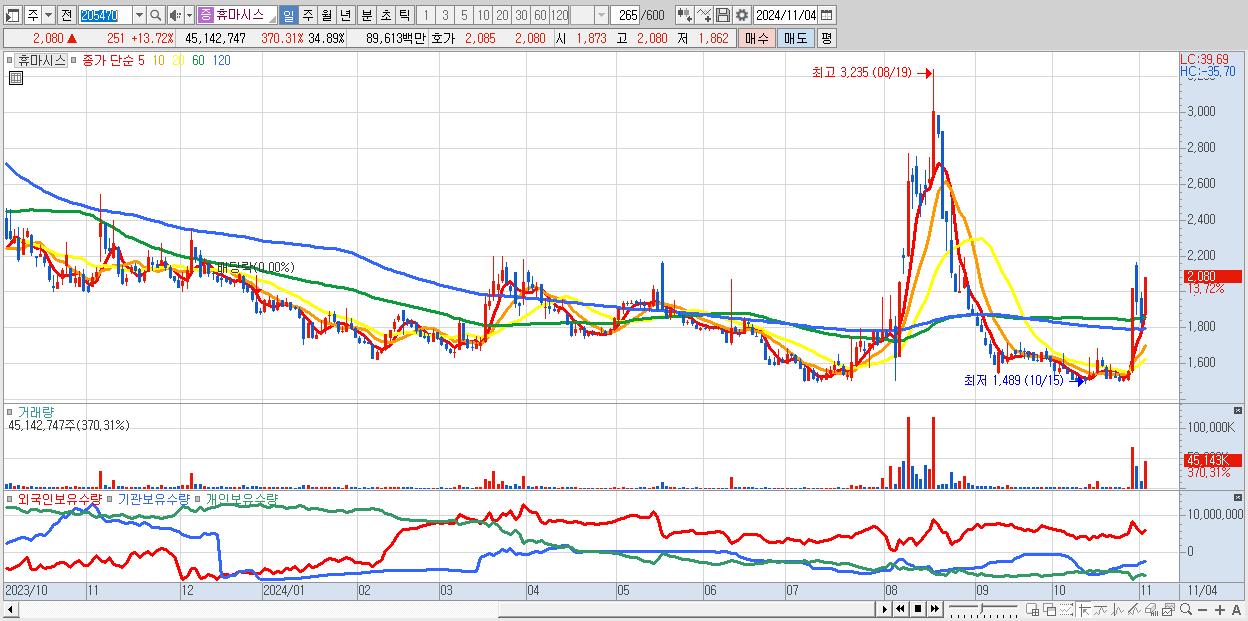Click the fast-forward replay button

click(x=935, y=609)
